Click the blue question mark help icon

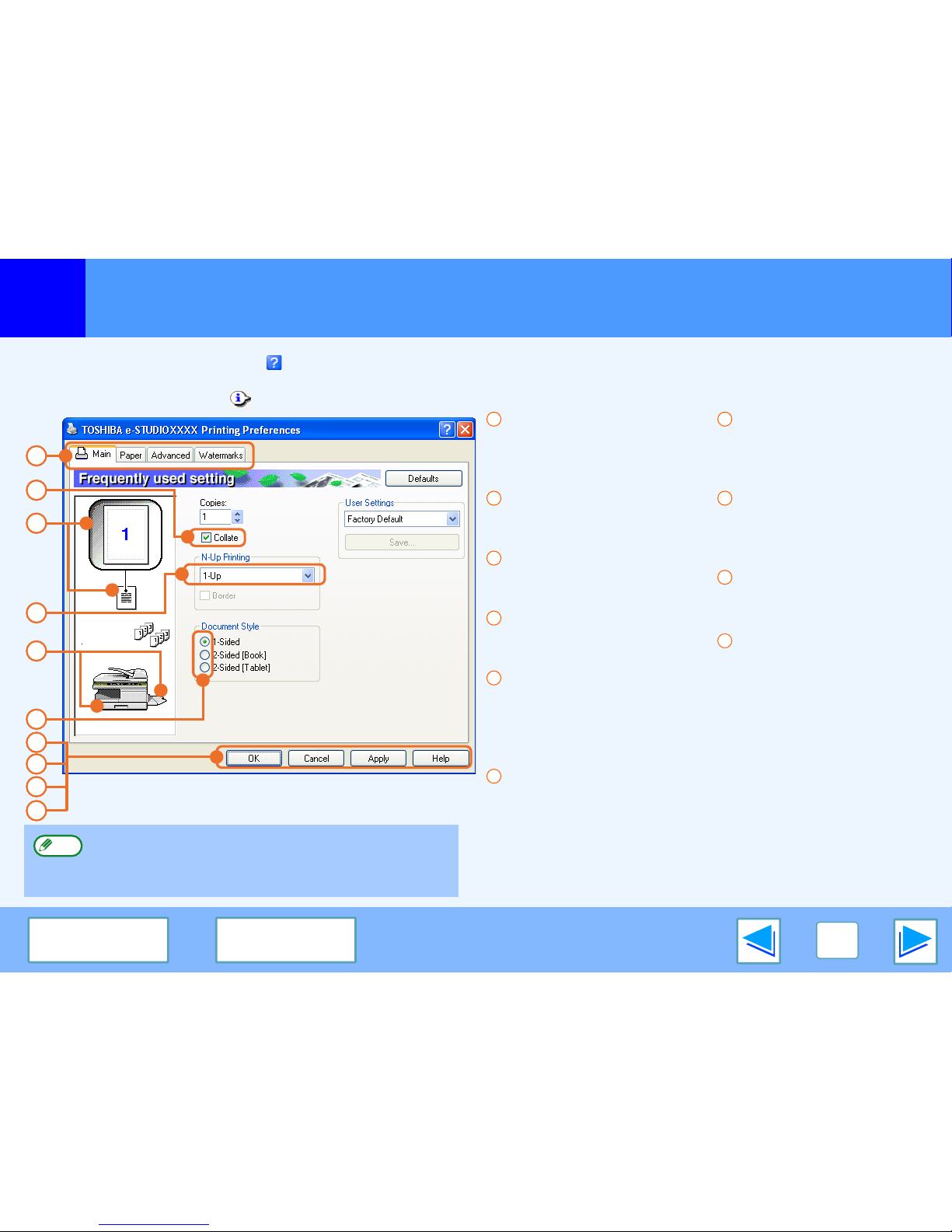274,363
